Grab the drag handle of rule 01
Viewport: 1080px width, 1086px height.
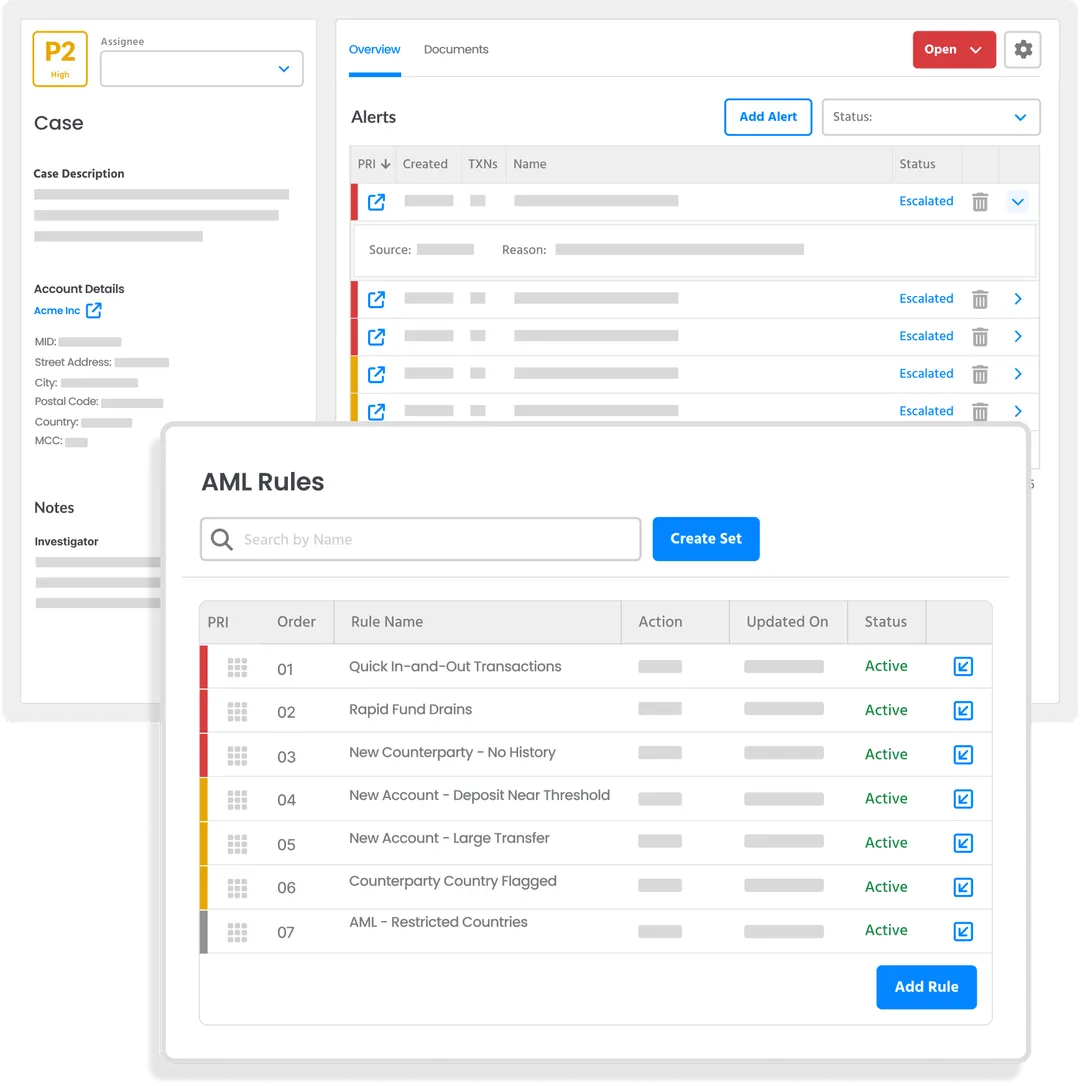pos(237,668)
